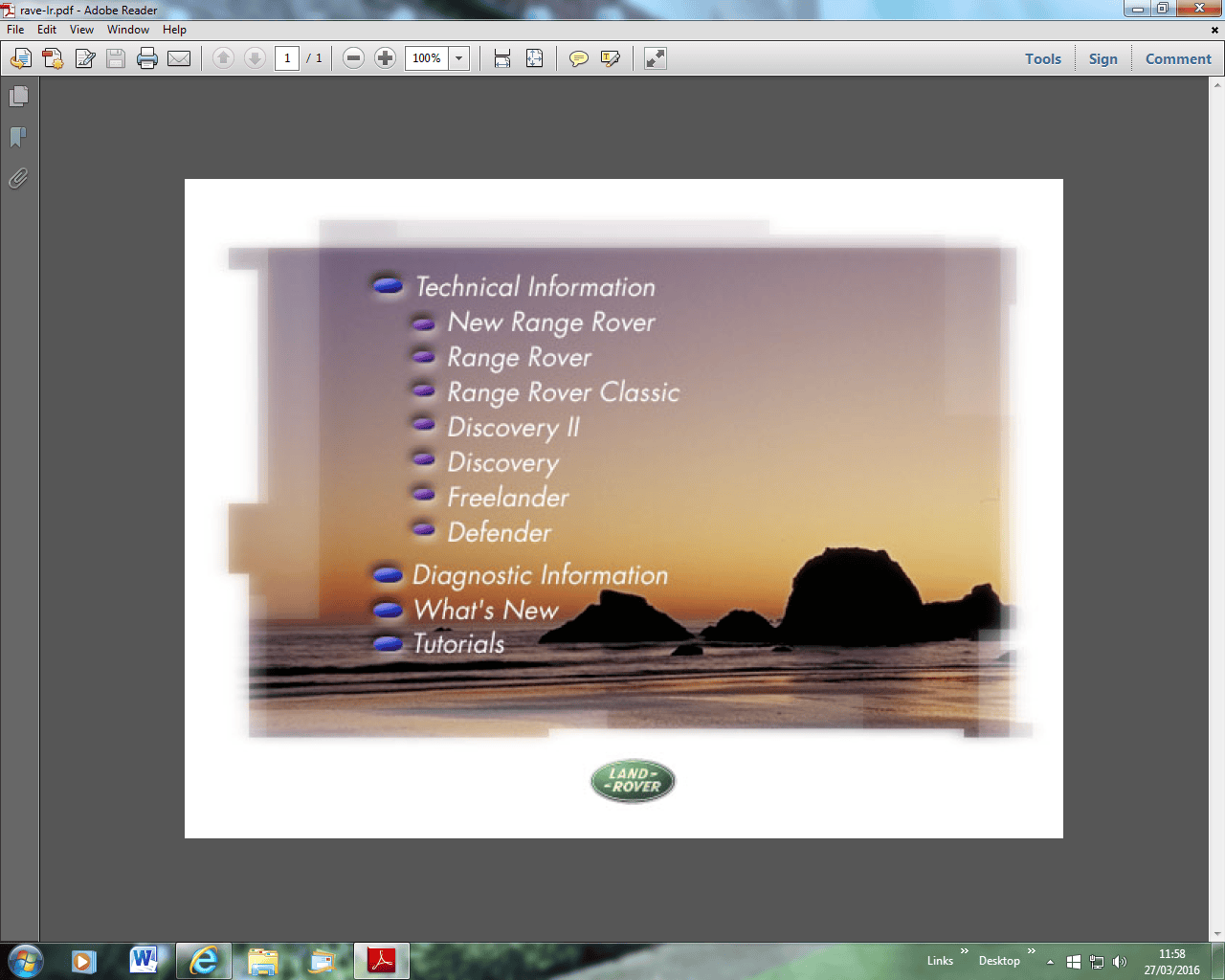Zoom out with the minus button
The height and width of the screenshot is (980, 1225).
pyautogui.click(x=353, y=58)
